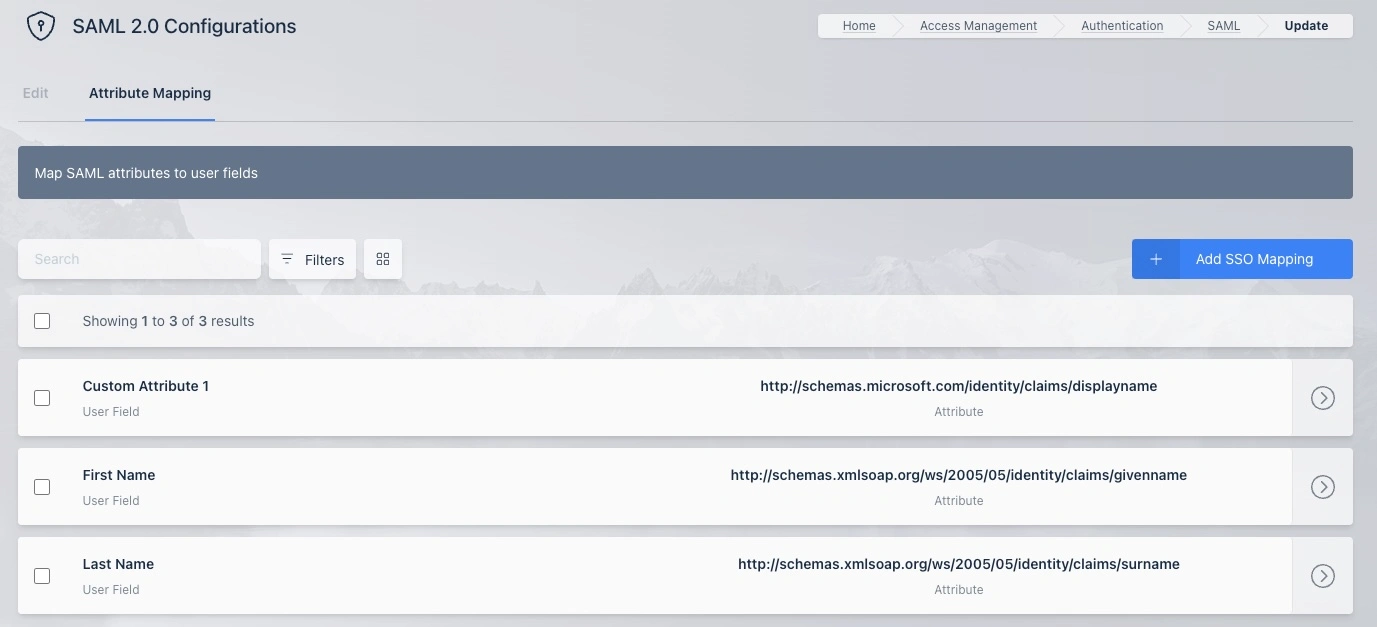This screenshot has height=627, width=1377.
Task: Navigate to Access Management breadcrumb
Action: [x=978, y=25]
